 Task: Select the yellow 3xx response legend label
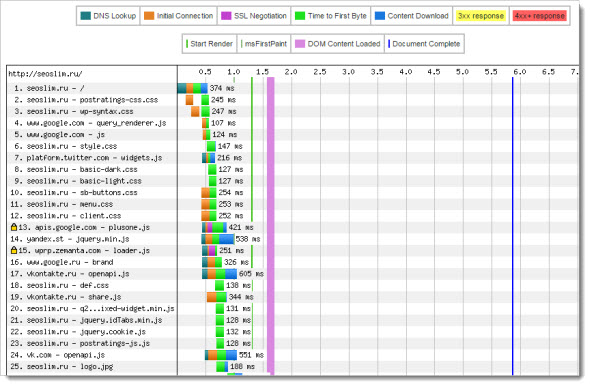[481, 16]
